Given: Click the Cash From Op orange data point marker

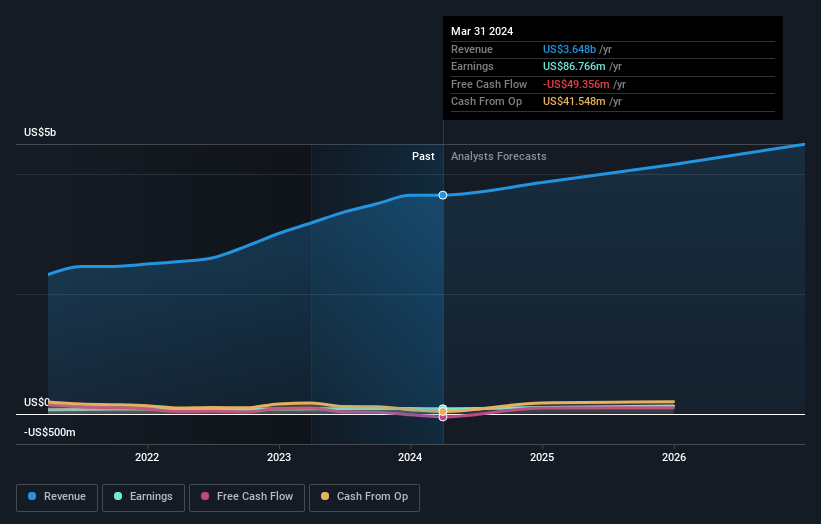Looking at the screenshot, I should click(443, 412).
